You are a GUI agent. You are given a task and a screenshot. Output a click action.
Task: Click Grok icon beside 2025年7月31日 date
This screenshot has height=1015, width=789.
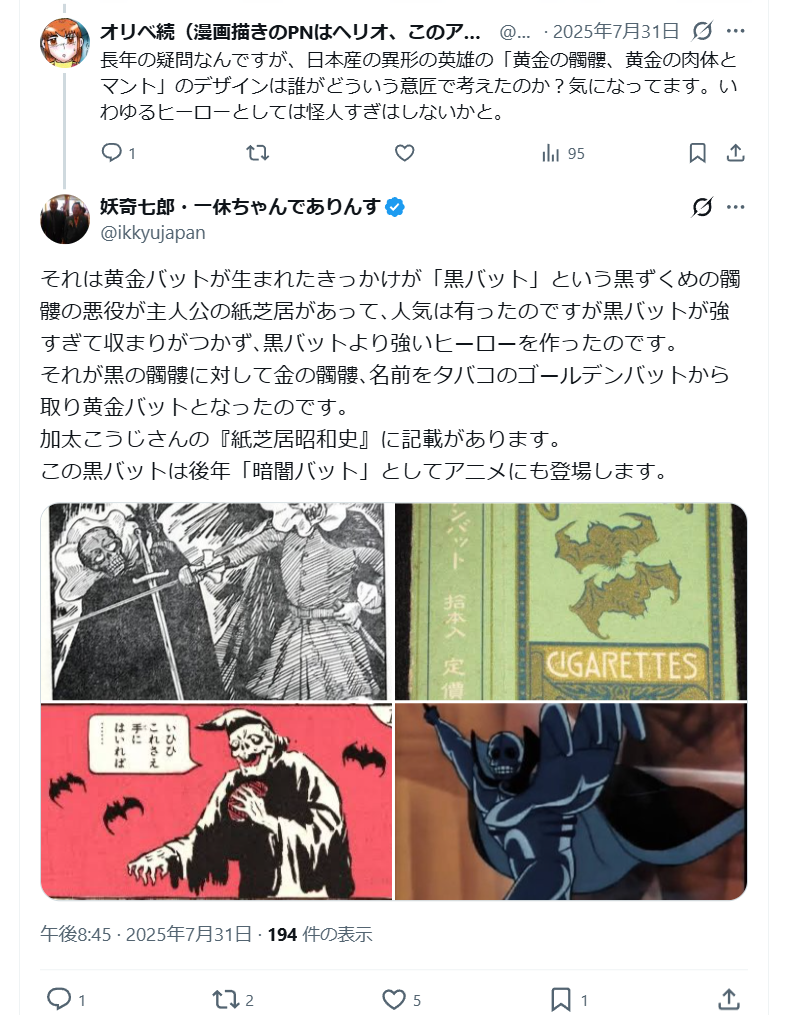[x=702, y=30]
